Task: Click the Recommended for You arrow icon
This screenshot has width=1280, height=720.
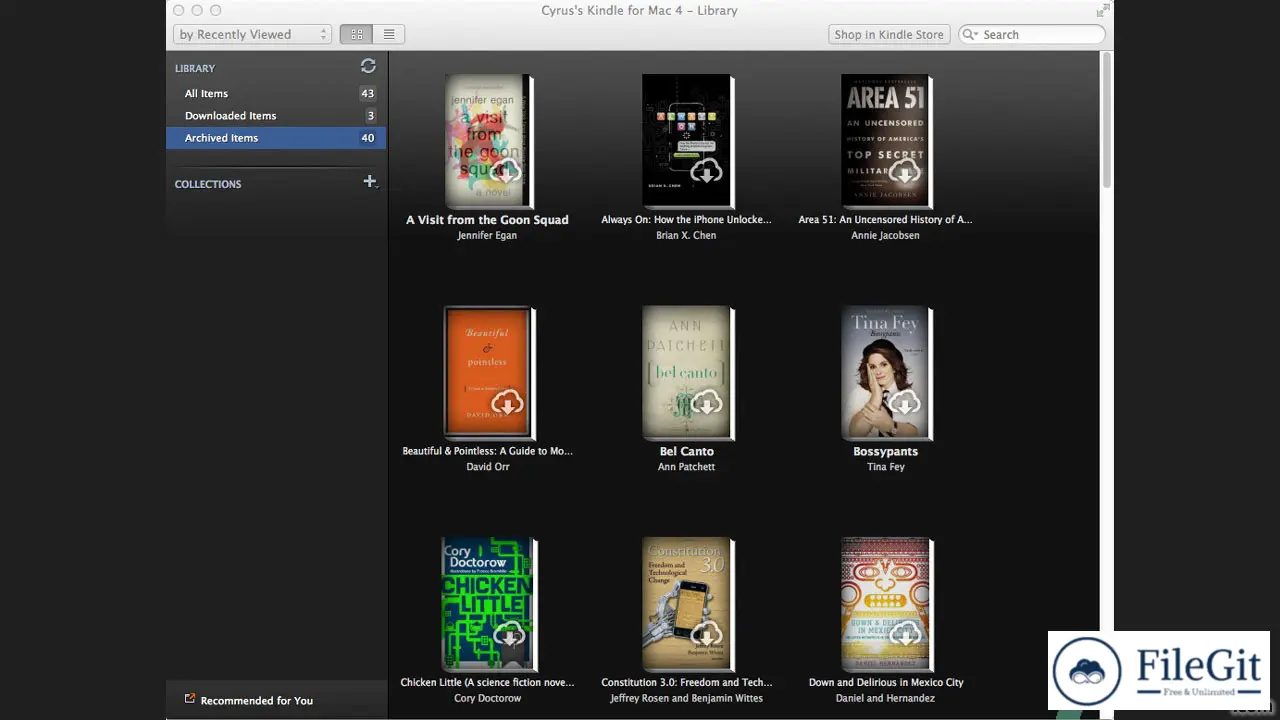Action: click(x=189, y=699)
